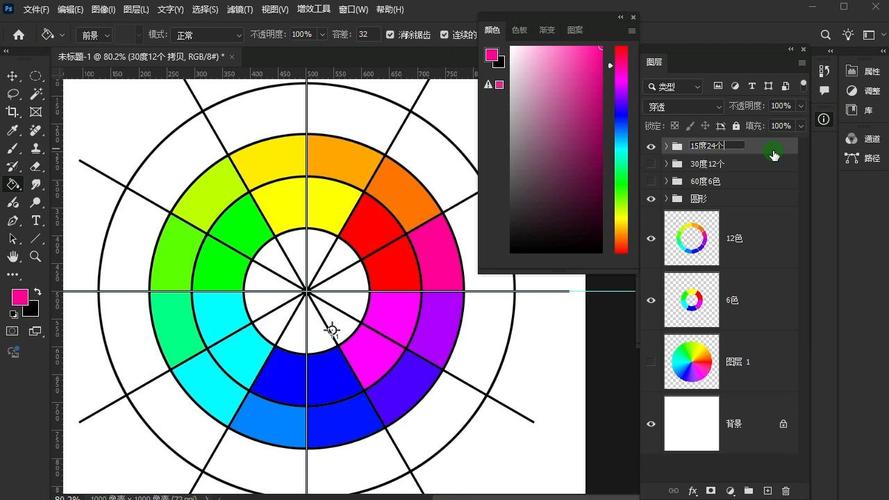This screenshot has width=889, height=500.
Task: Select the Zoom tool in toolbox
Action: click(35, 256)
